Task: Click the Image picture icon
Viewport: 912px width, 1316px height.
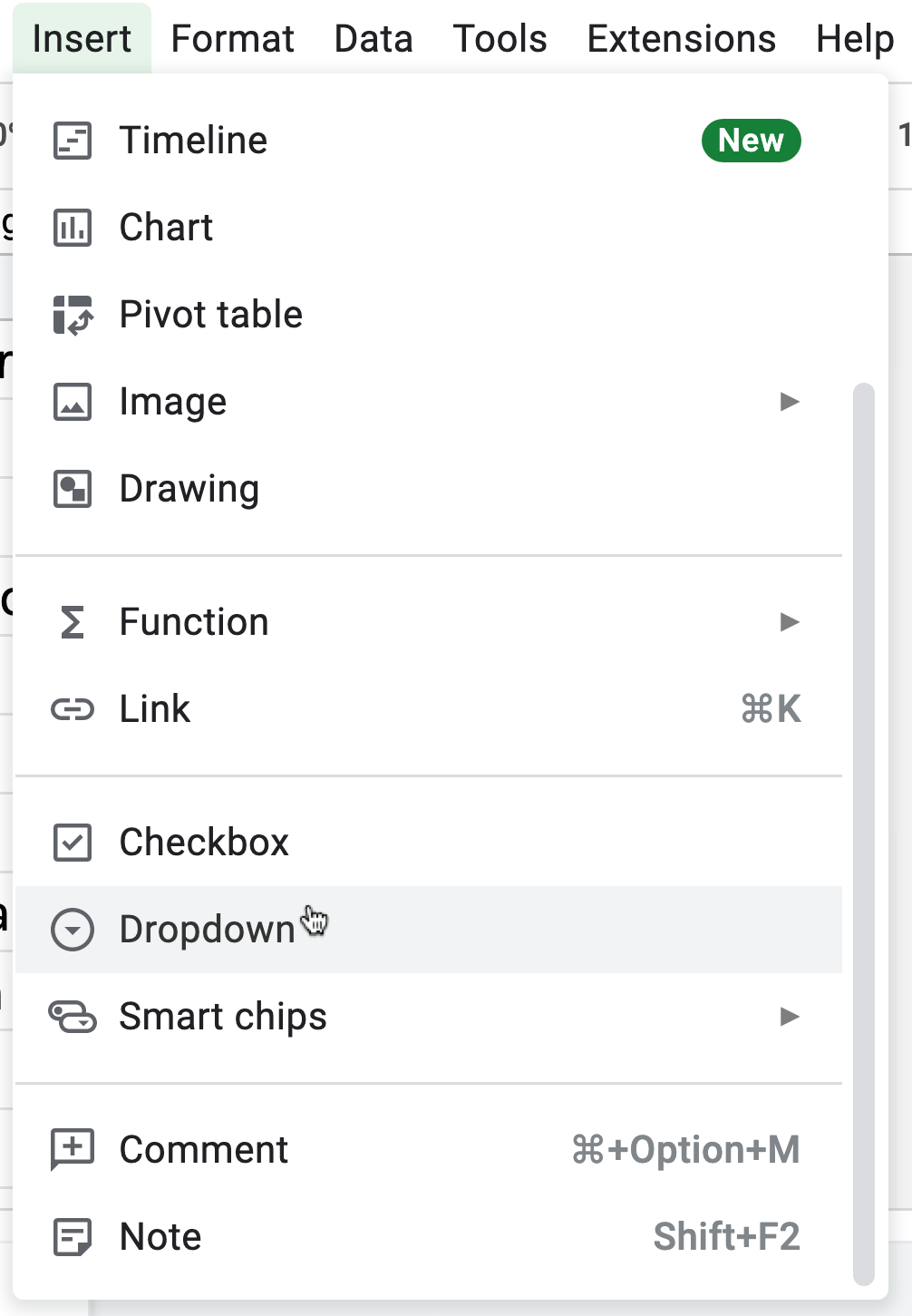Action: (x=72, y=402)
